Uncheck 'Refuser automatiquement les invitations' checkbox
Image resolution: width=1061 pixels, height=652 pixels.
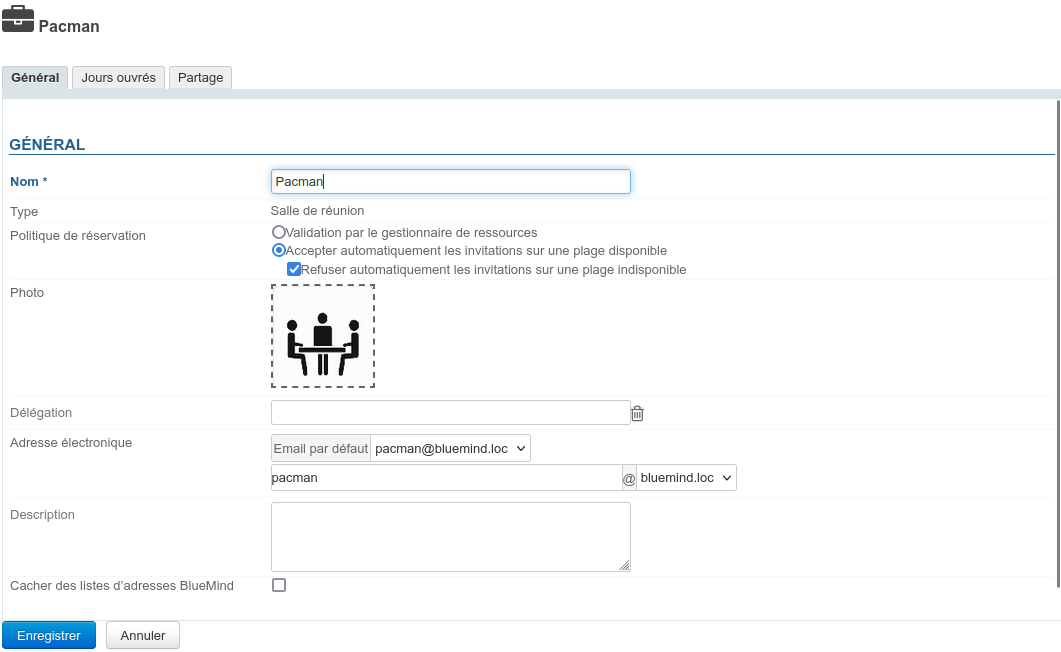point(294,269)
